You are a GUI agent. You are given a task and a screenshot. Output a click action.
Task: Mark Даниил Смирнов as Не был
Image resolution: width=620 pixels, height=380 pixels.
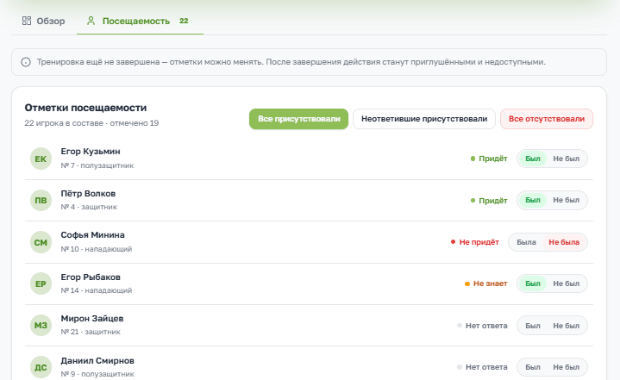pos(566,367)
